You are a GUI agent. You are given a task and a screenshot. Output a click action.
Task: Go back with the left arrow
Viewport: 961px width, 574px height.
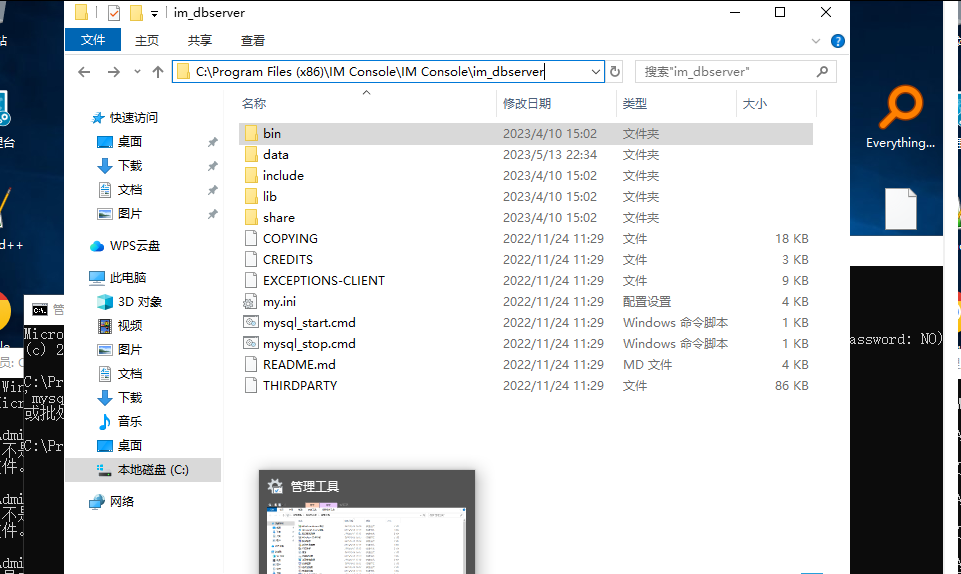pos(85,72)
